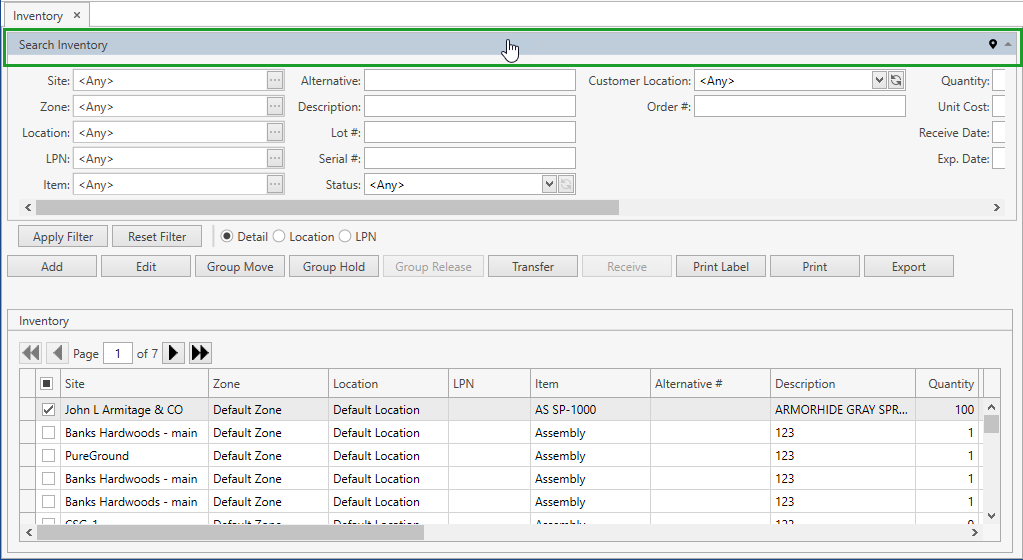Viewport: 1023px width, 560px height.
Task: Click the Lot # input field
Action: (x=470, y=133)
